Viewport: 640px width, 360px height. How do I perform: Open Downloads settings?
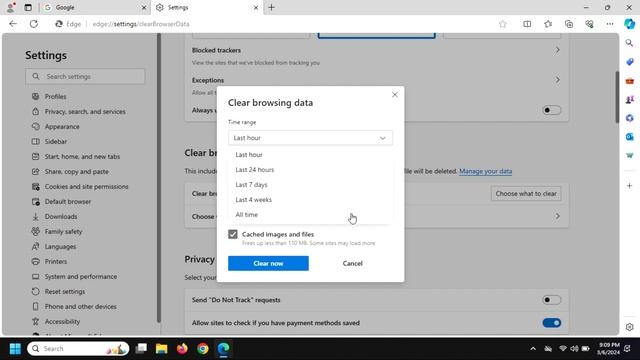tap(61, 217)
